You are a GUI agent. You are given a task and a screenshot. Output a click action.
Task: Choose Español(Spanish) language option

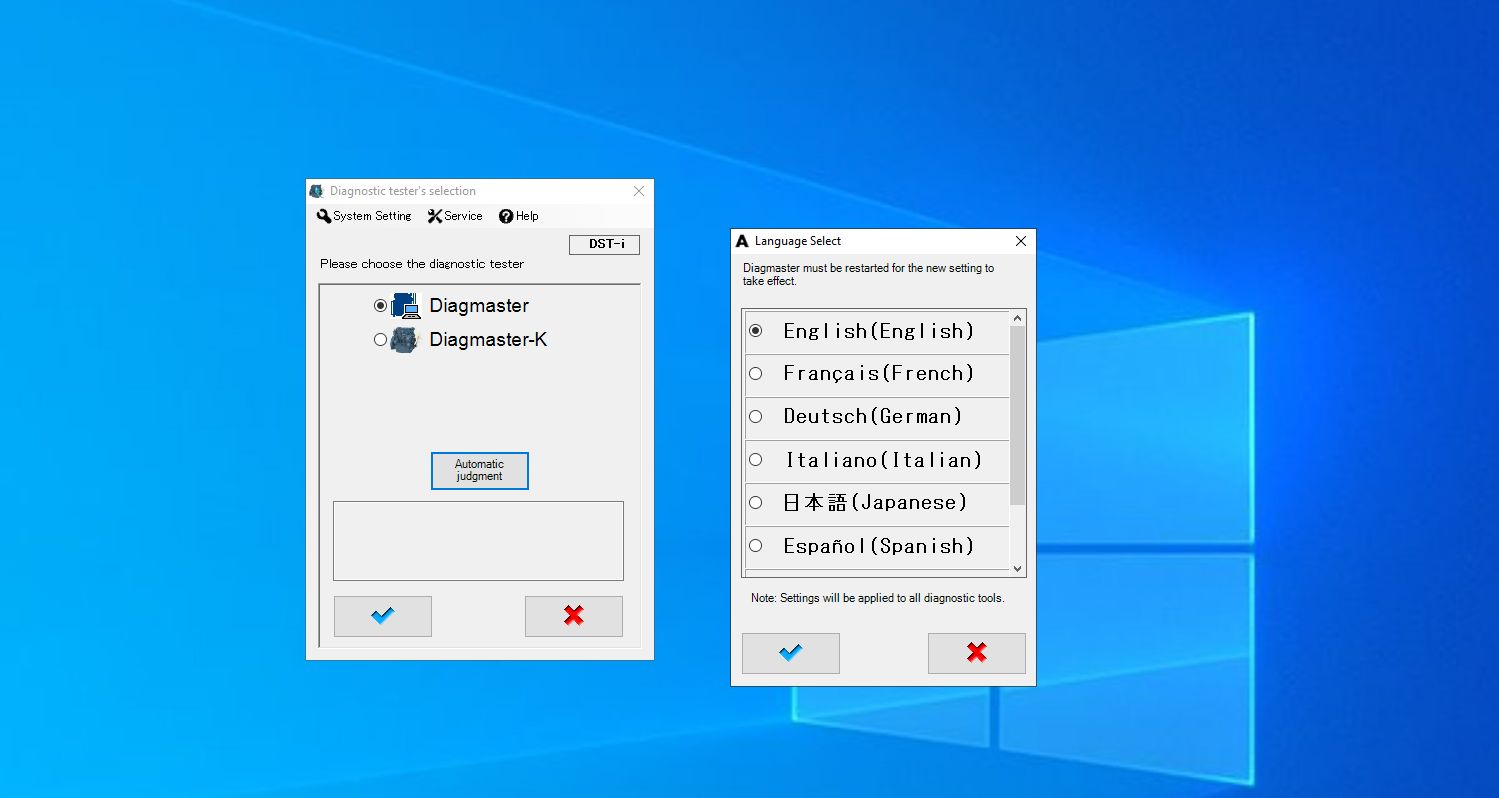(878, 546)
